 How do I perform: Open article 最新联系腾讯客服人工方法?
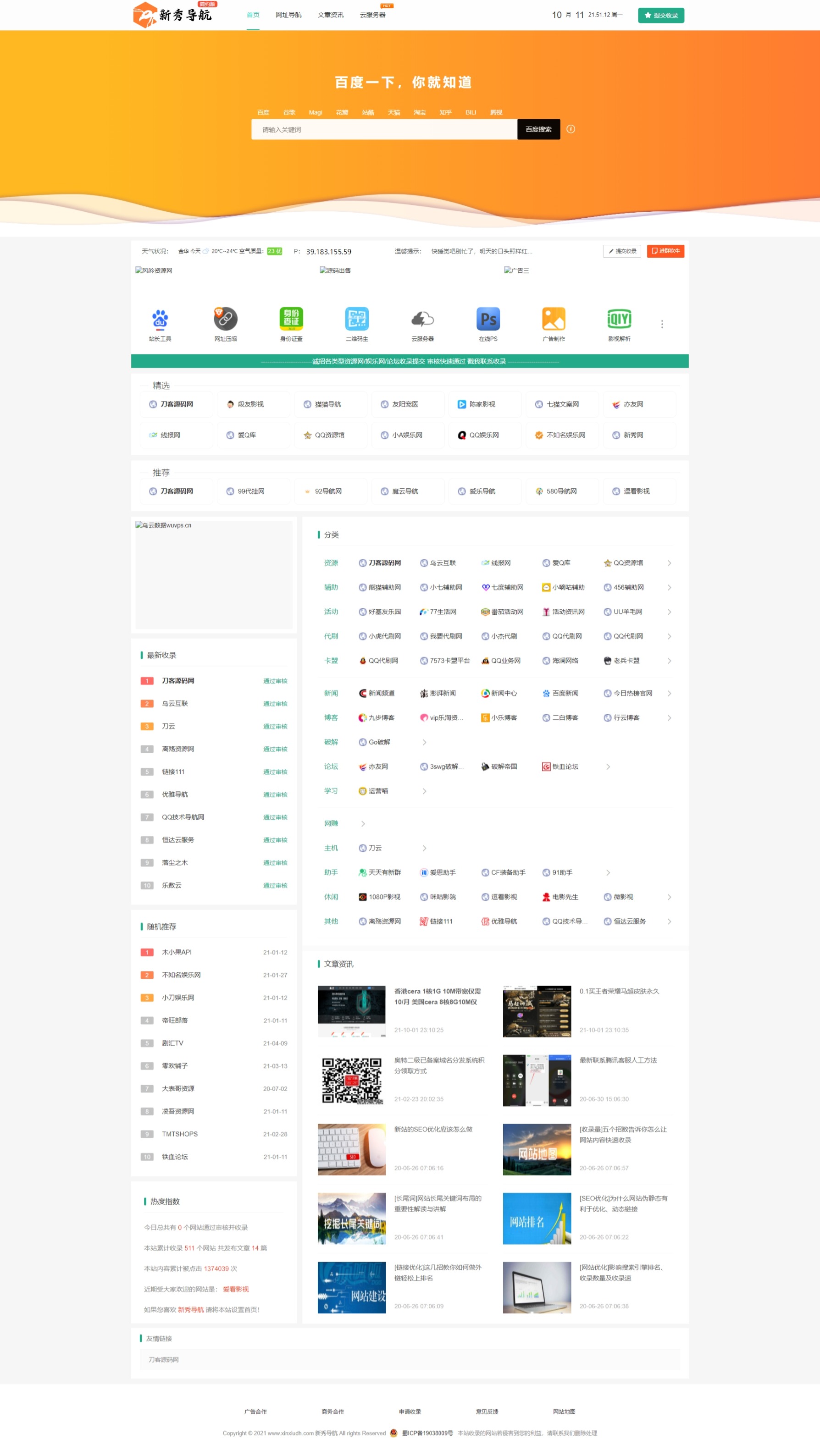pyautogui.click(x=618, y=1060)
